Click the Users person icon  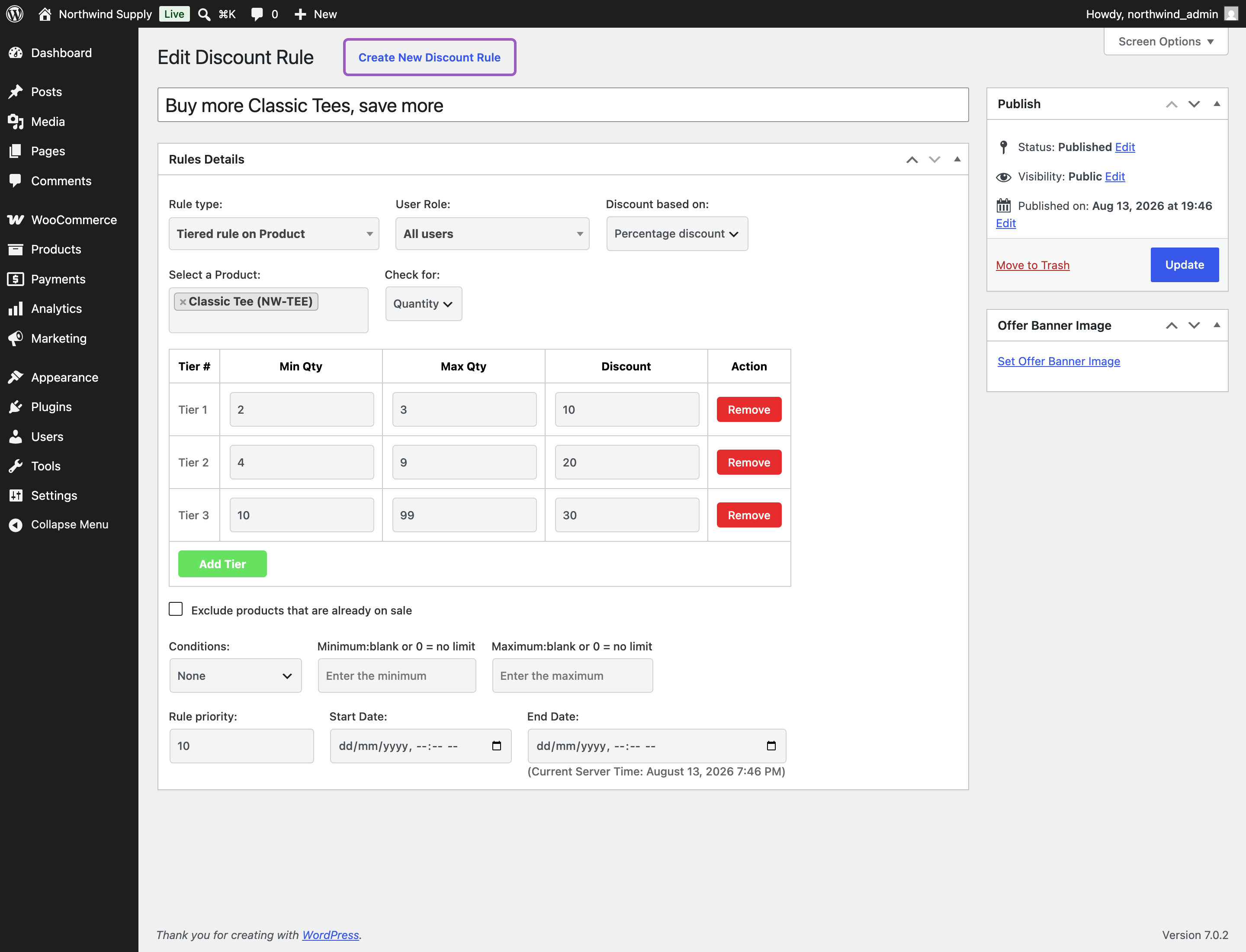point(16,436)
